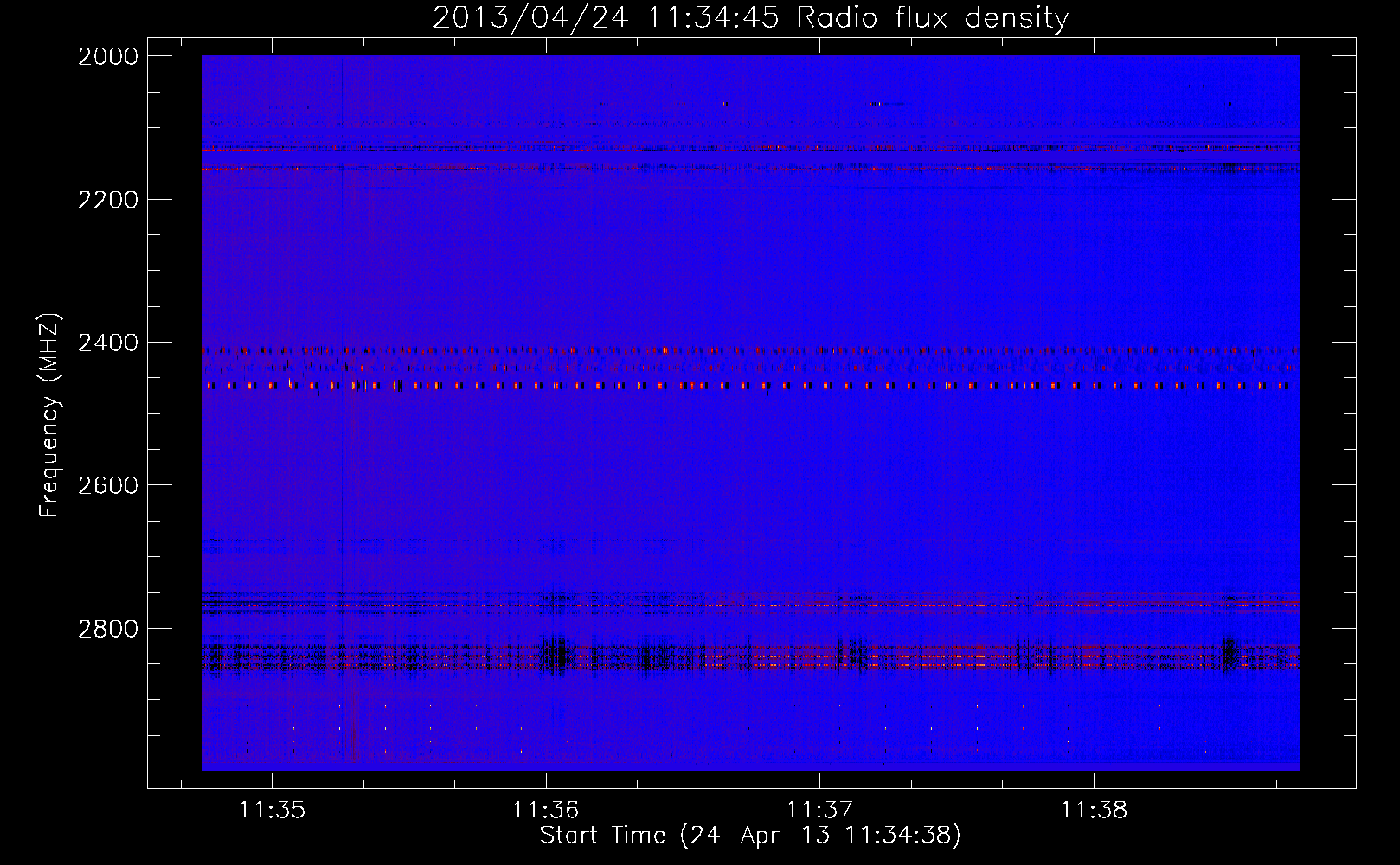
Task: Click the 11:38 time tick label
Action: coord(1094,811)
